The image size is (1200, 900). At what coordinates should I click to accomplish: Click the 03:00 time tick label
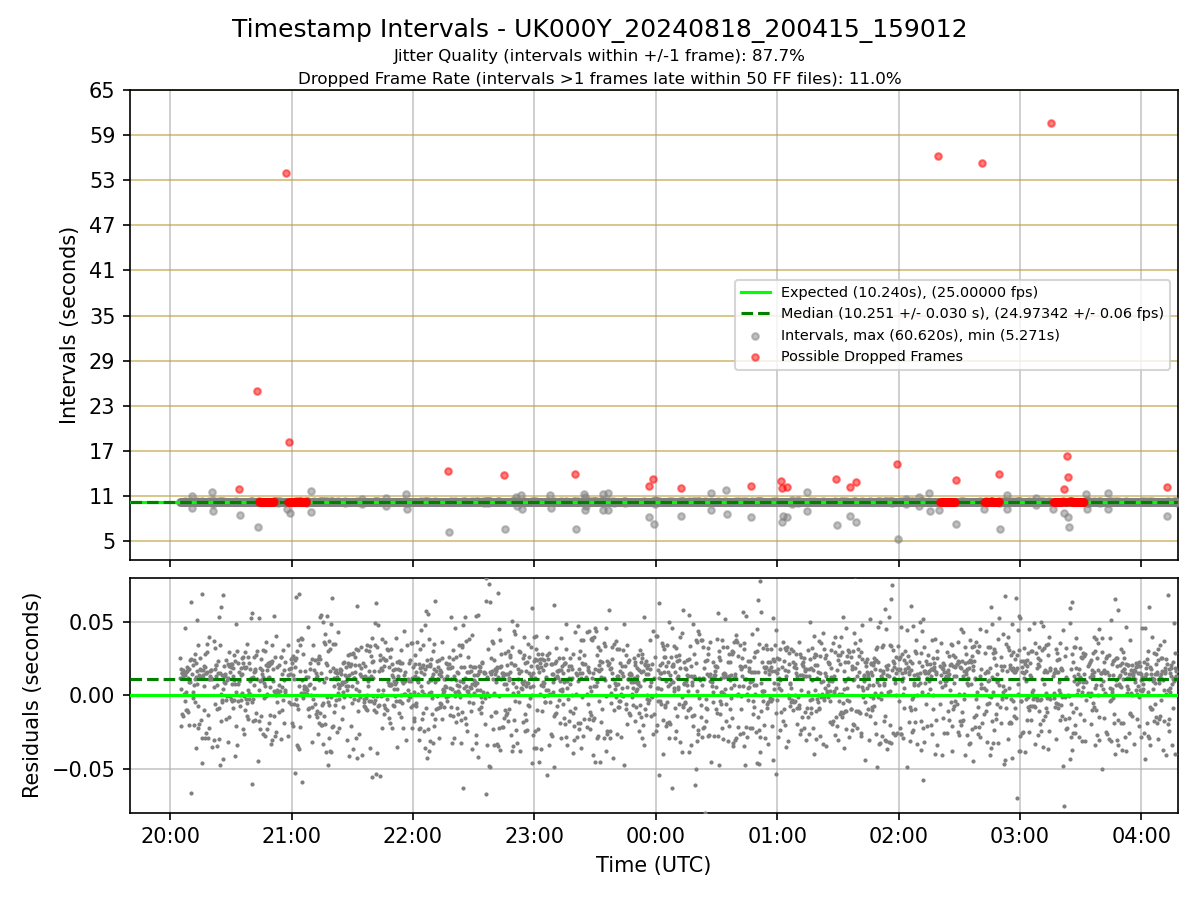point(1019,834)
